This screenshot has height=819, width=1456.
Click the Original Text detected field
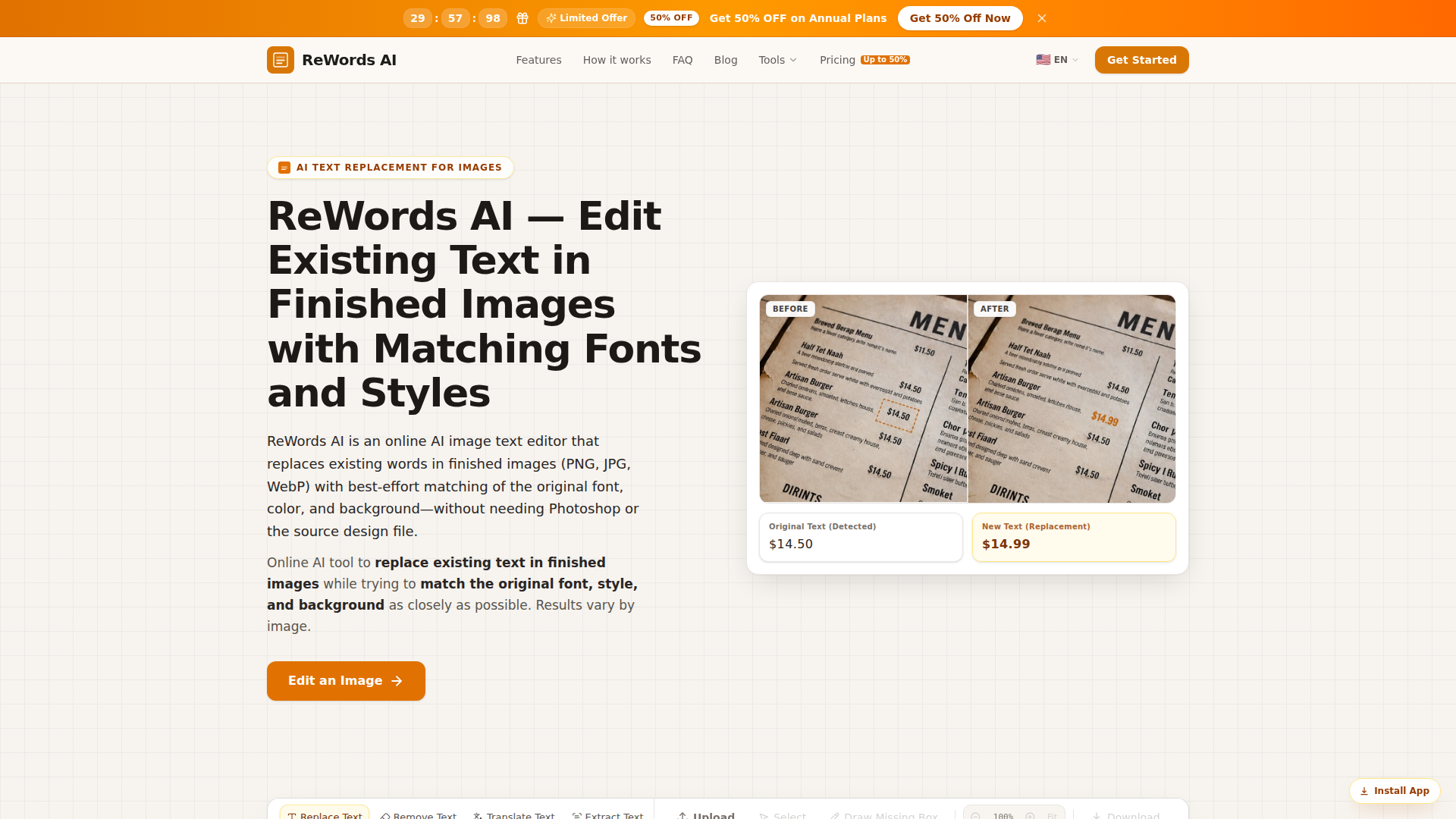861,537
